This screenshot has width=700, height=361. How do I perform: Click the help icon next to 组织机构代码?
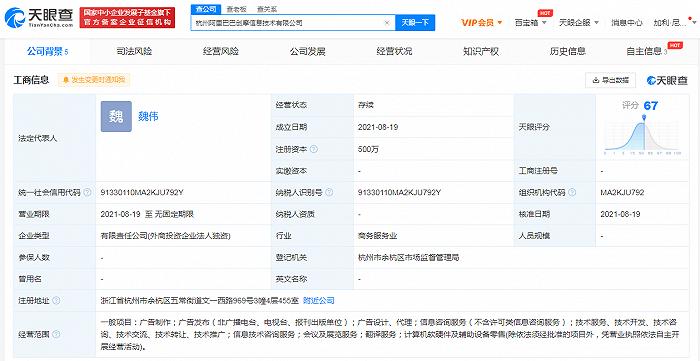click(571, 192)
